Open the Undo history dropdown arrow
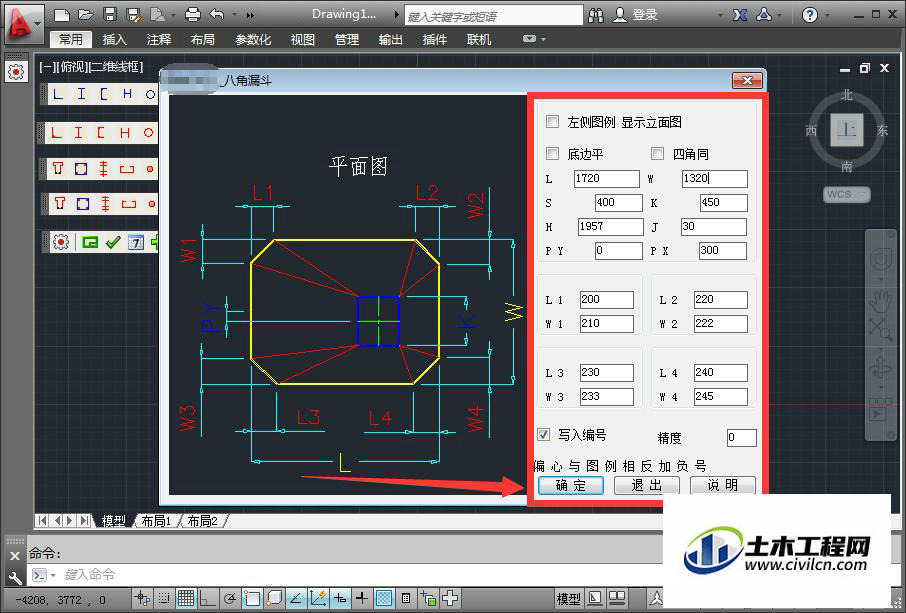The image size is (906, 613). [x=235, y=15]
